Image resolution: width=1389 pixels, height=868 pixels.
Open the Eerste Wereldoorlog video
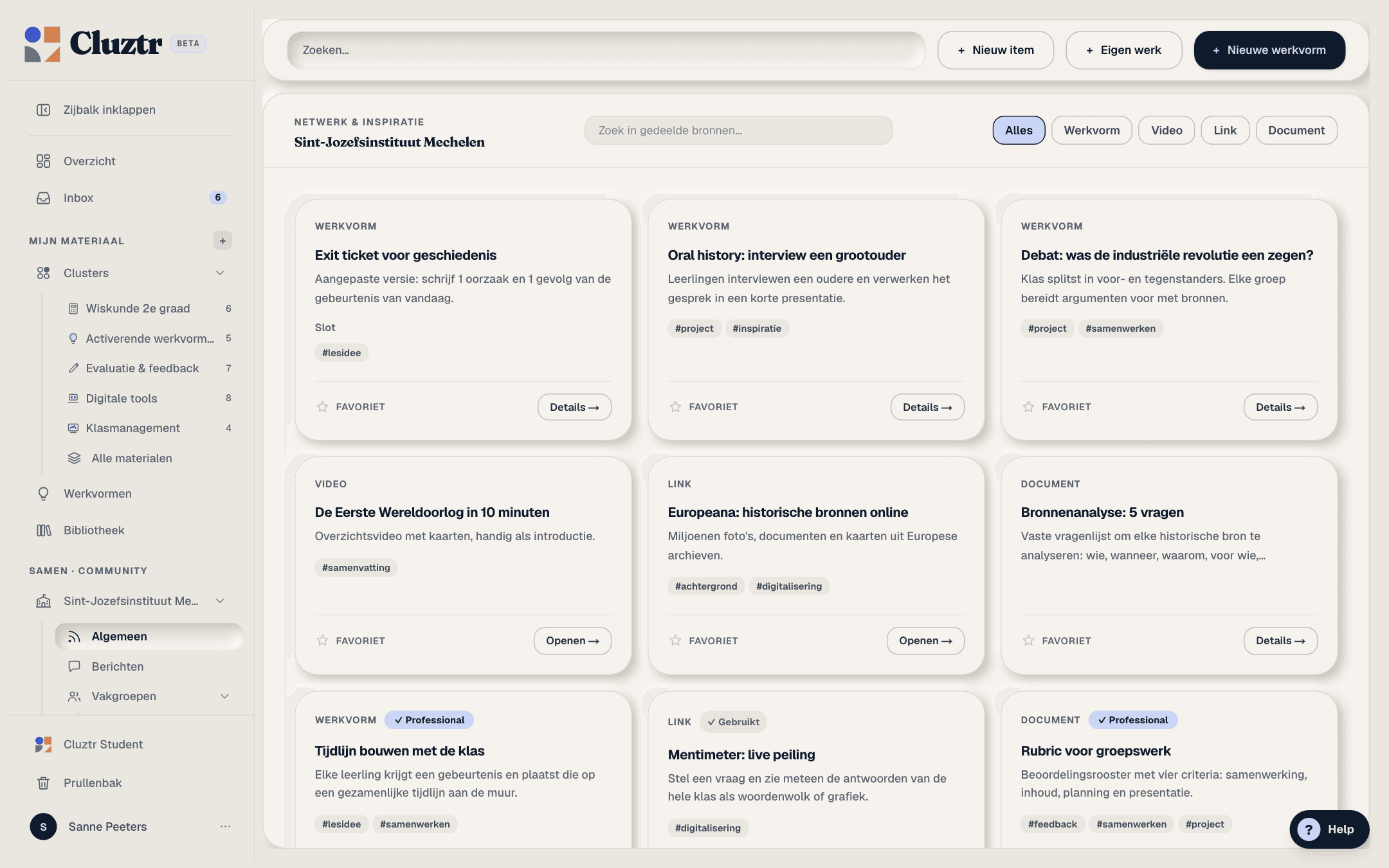coord(572,641)
